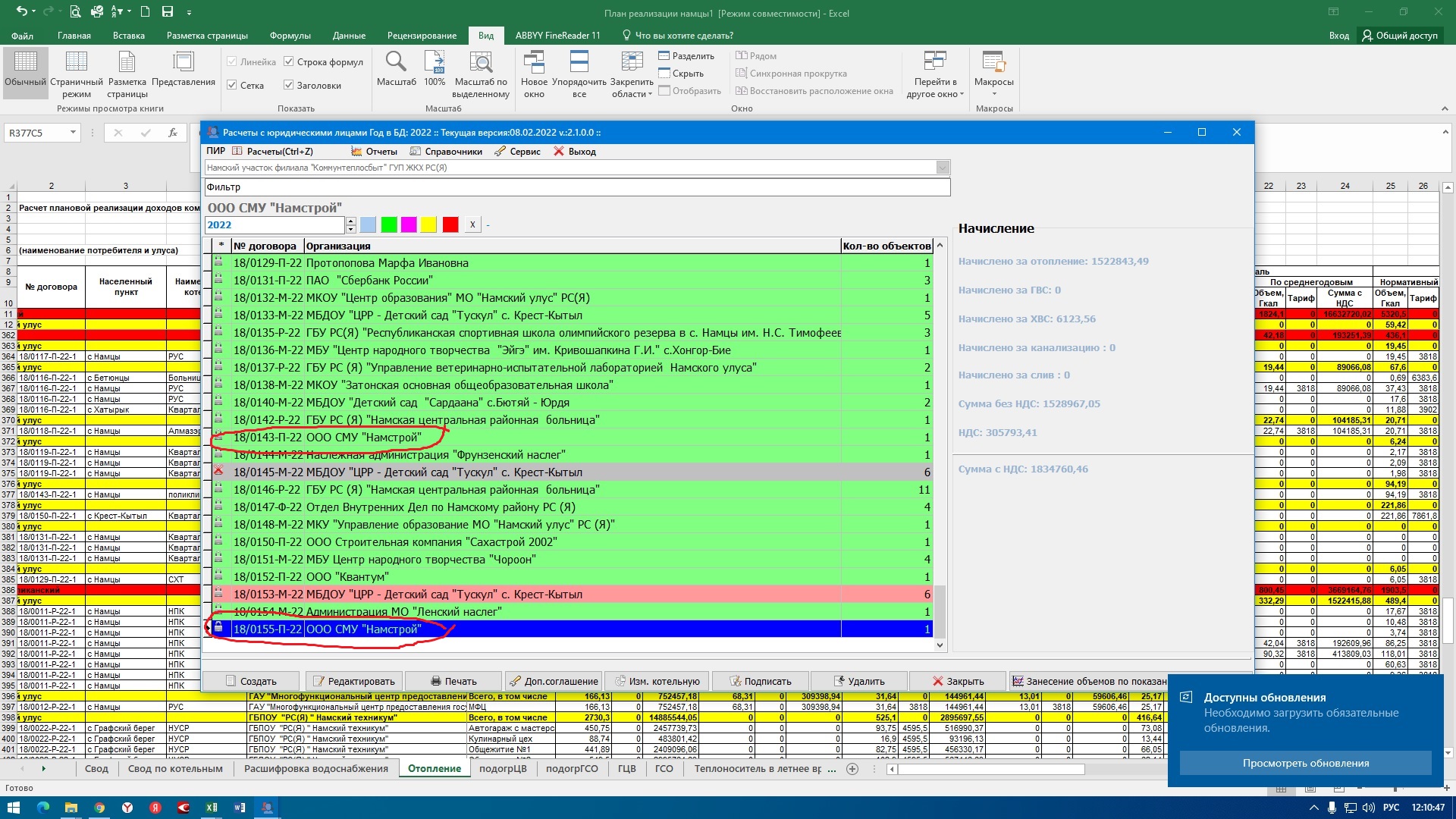1456x819 pixels.
Task: Open the Намский участок branch combo box dropdown
Action: (943, 168)
